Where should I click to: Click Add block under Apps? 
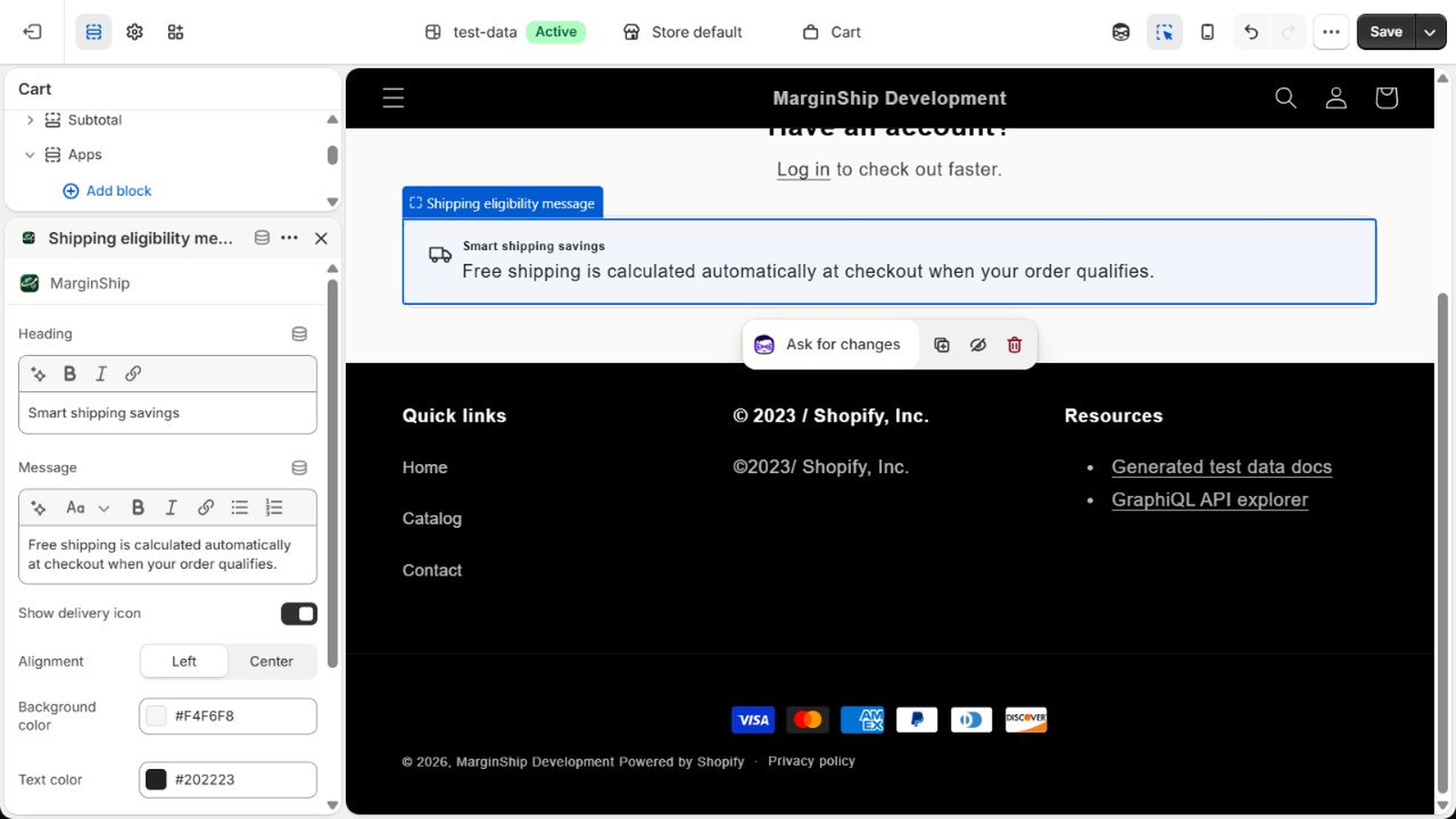(x=107, y=191)
